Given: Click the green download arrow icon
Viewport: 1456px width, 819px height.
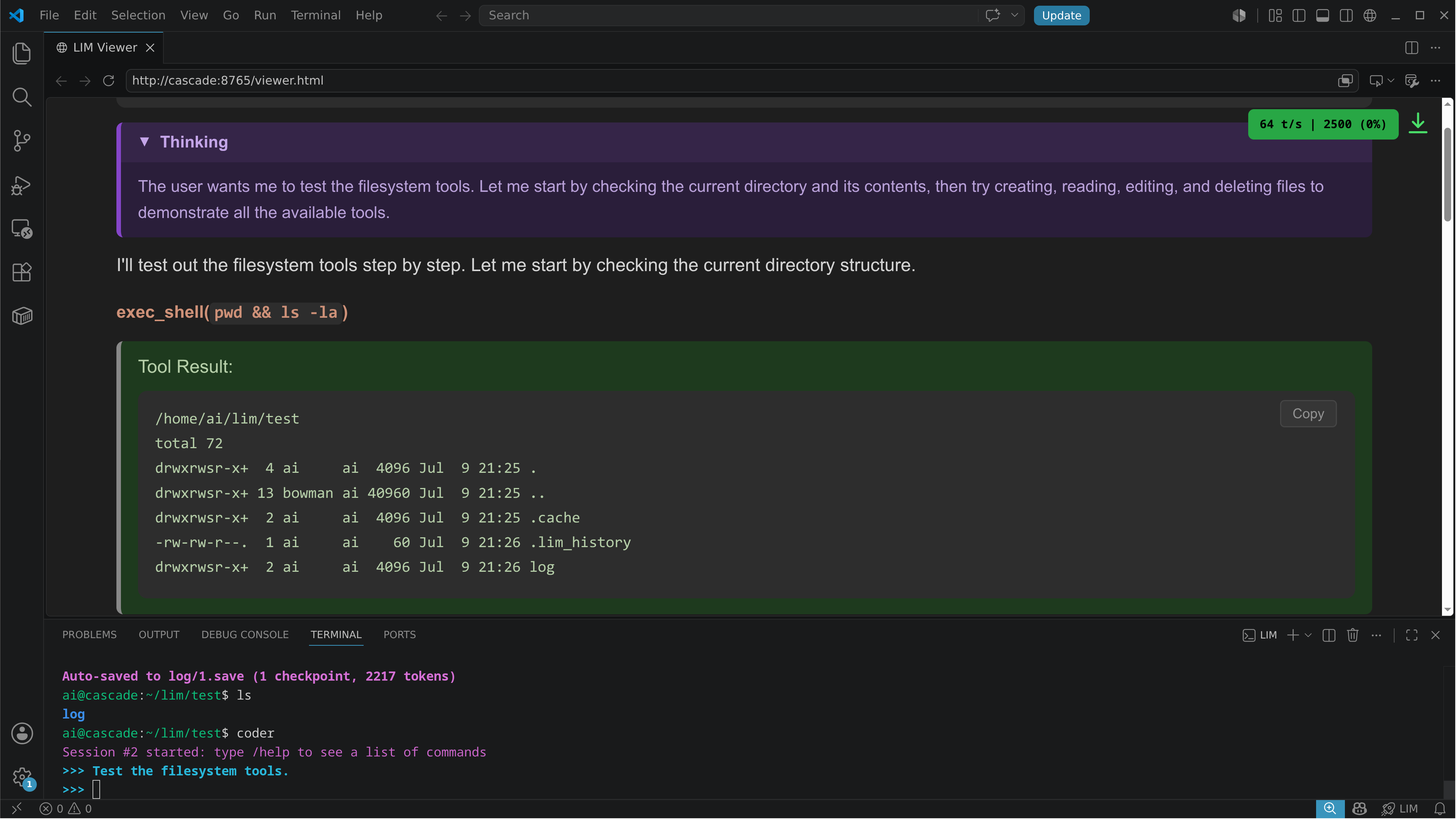Looking at the screenshot, I should point(1418,123).
